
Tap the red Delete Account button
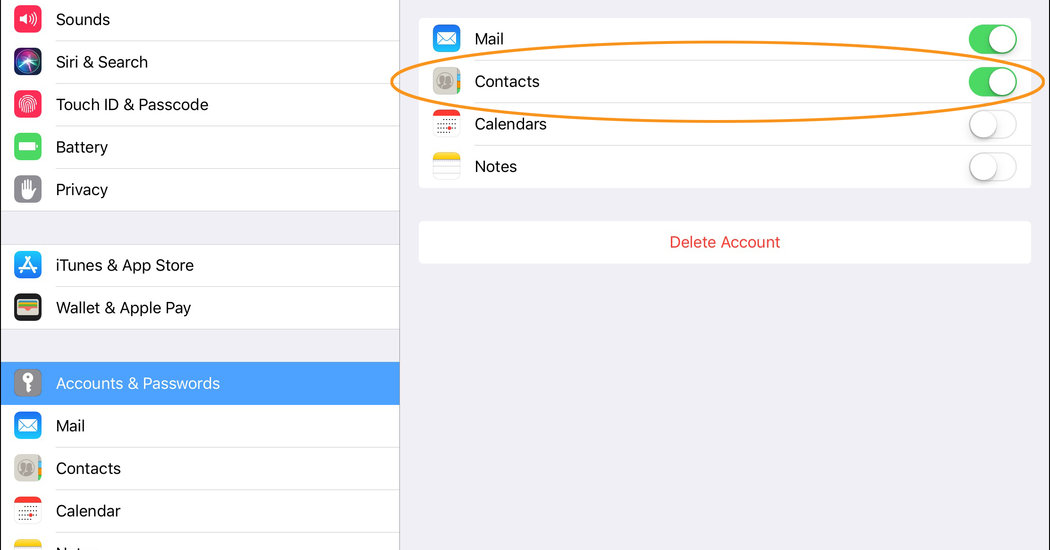[x=725, y=242]
